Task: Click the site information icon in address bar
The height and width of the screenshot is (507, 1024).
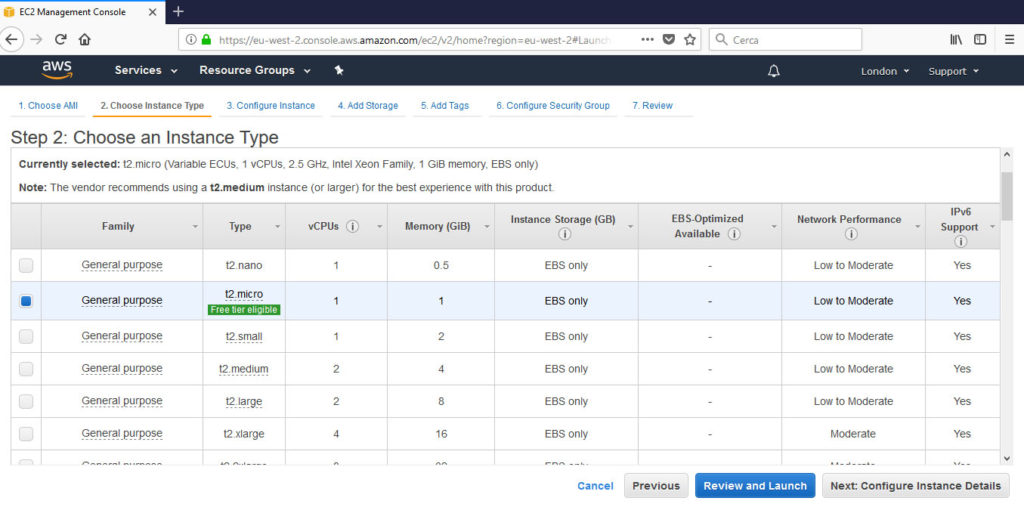Action: (191, 40)
